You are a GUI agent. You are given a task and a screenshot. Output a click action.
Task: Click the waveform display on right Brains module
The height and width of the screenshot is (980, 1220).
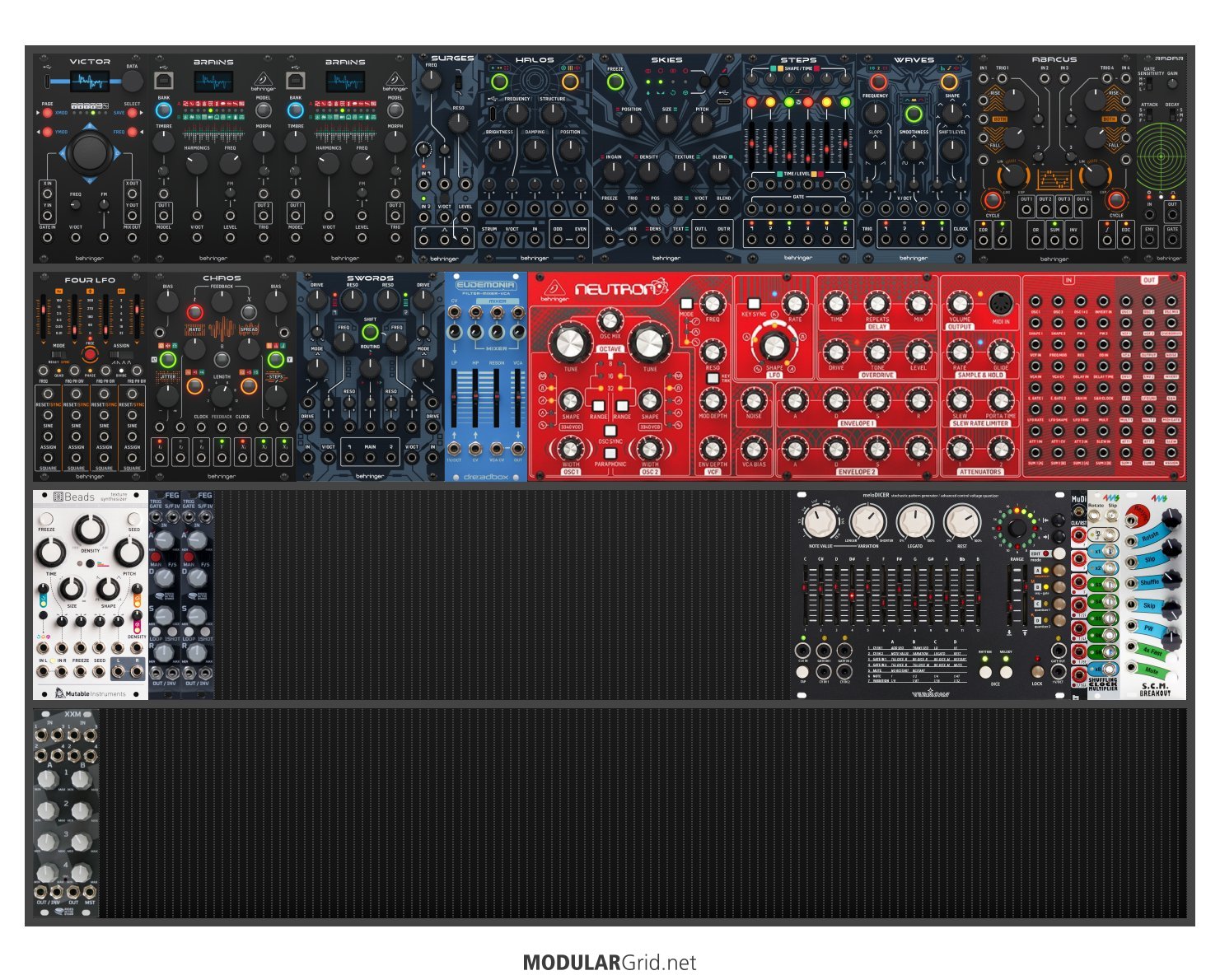tap(345, 82)
